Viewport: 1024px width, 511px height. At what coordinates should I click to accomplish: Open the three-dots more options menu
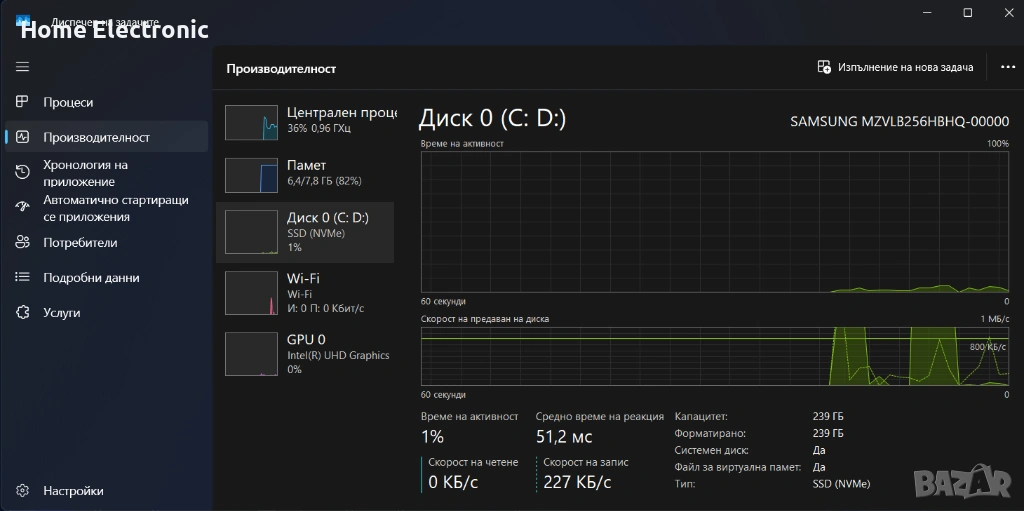[x=1007, y=67]
